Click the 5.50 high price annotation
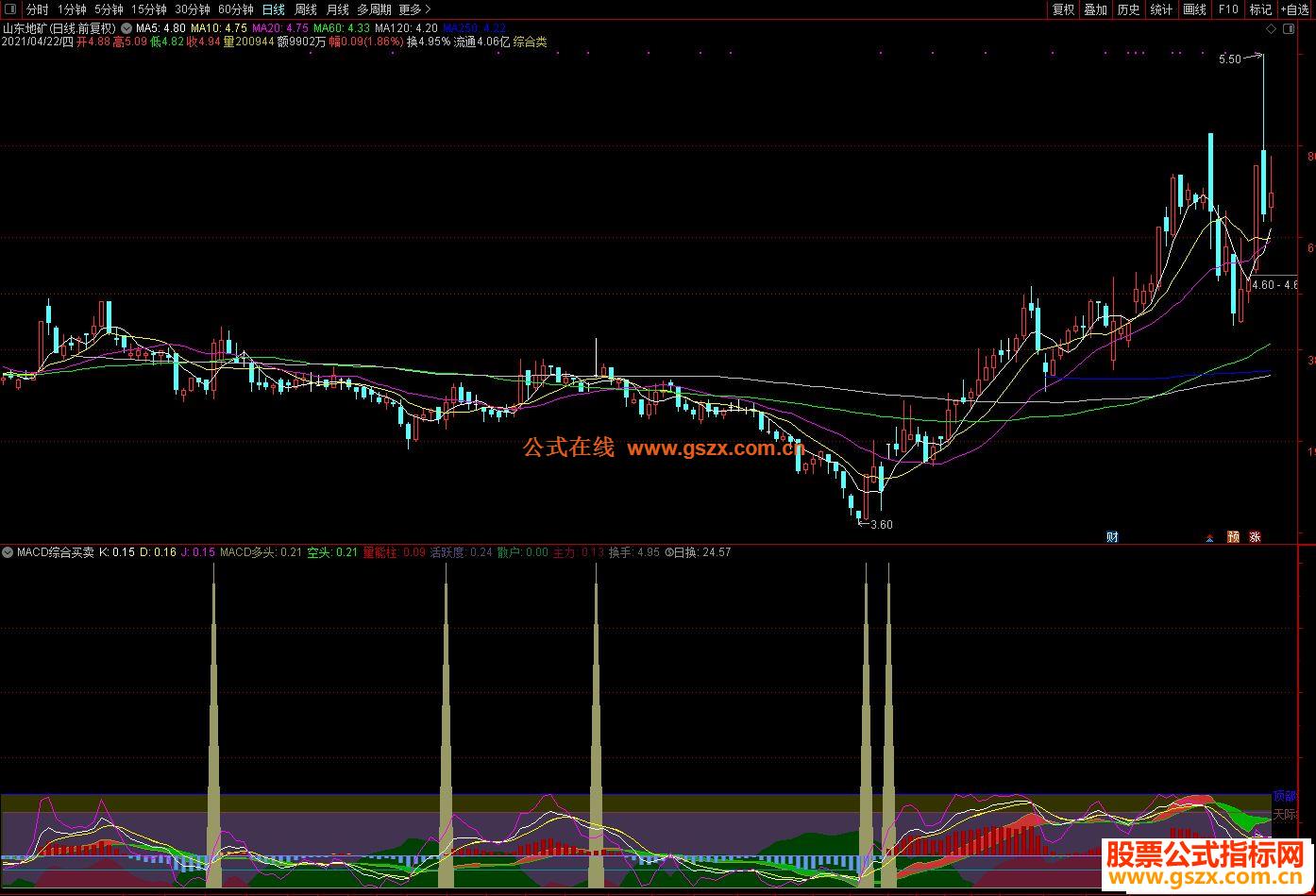The height and width of the screenshot is (896, 1316). [x=1229, y=59]
